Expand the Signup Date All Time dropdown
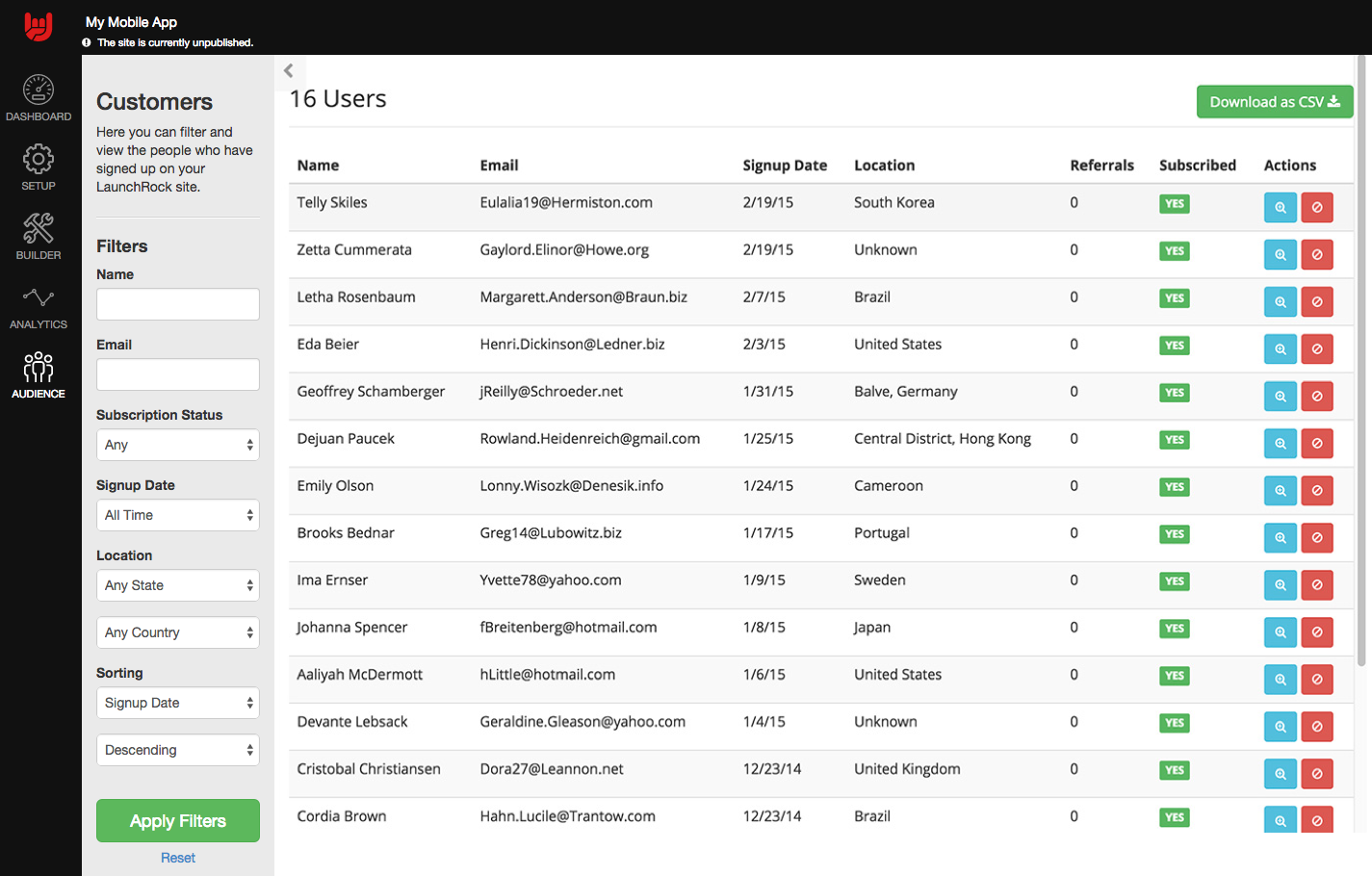 click(x=178, y=515)
